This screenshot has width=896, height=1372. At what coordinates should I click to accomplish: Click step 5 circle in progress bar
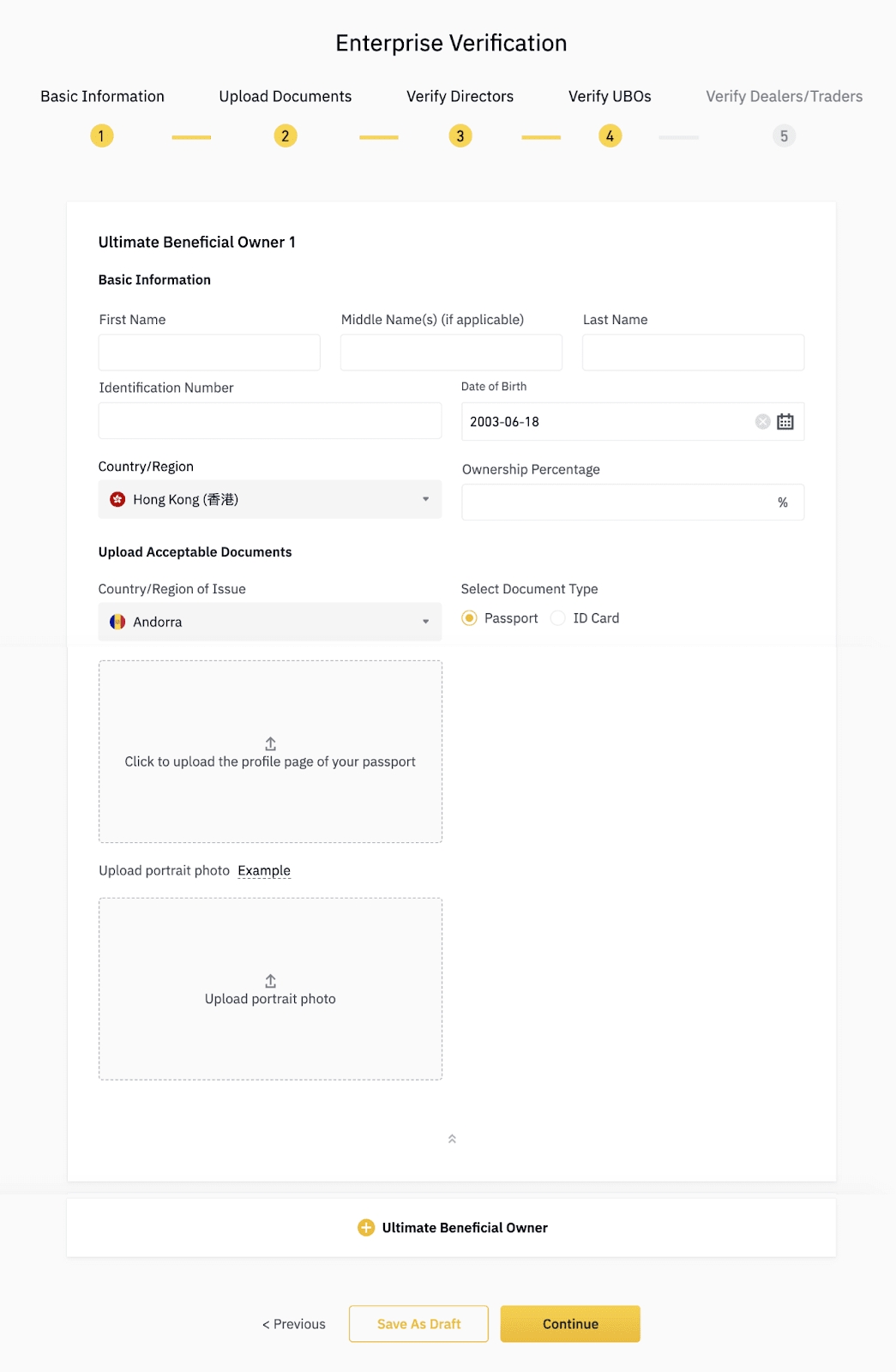click(x=784, y=136)
